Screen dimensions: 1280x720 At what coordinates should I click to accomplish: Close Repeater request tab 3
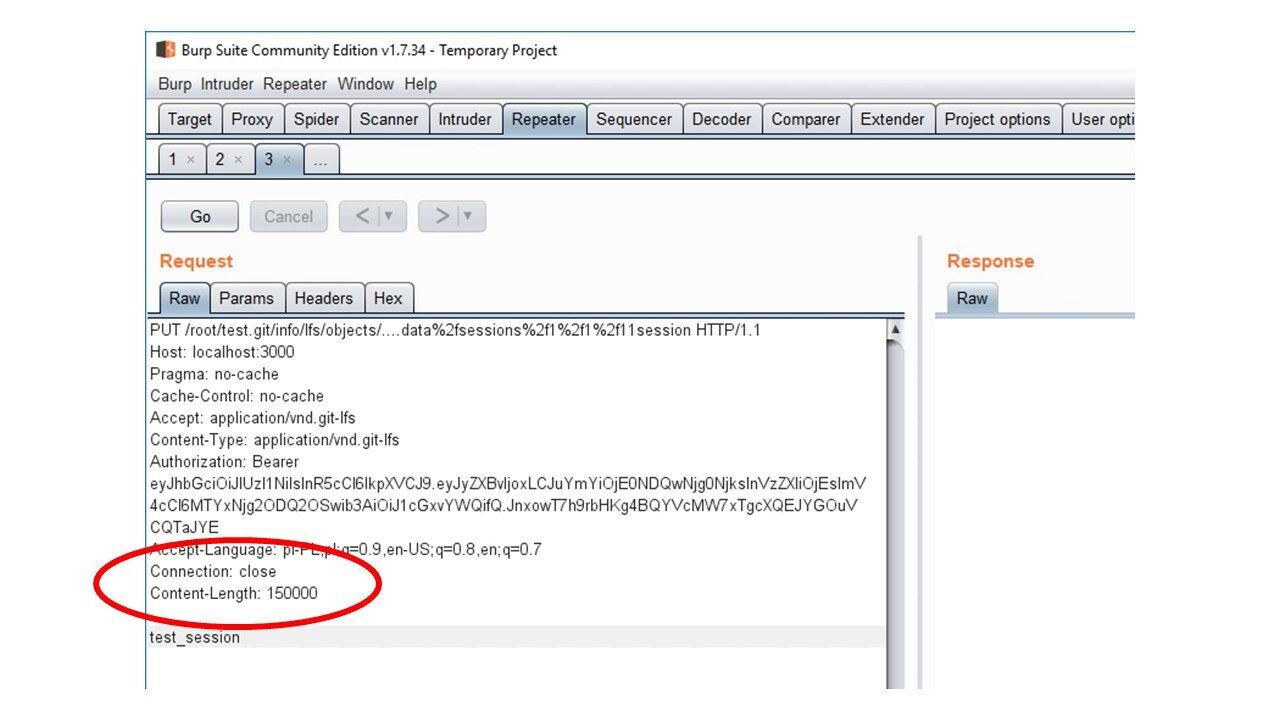(287, 160)
